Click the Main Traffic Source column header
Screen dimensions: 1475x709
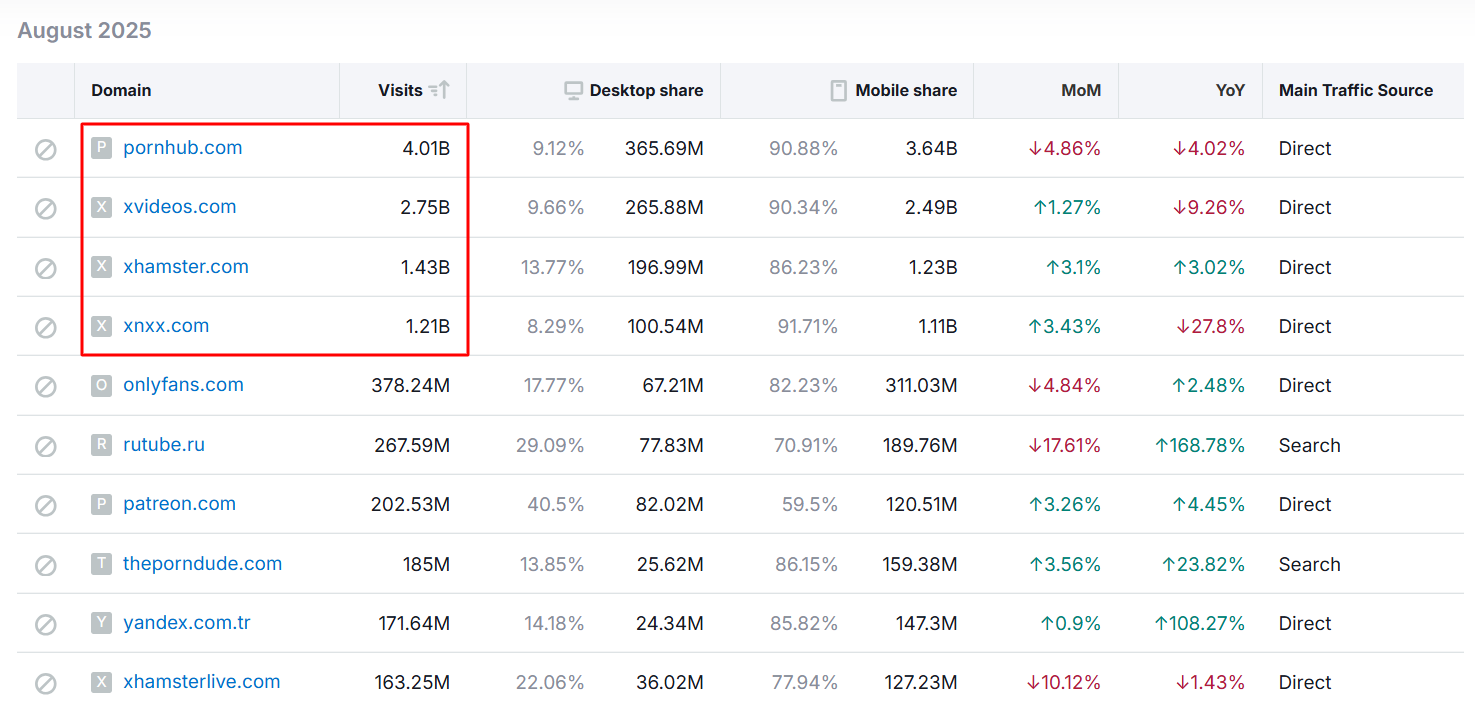tap(1356, 90)
